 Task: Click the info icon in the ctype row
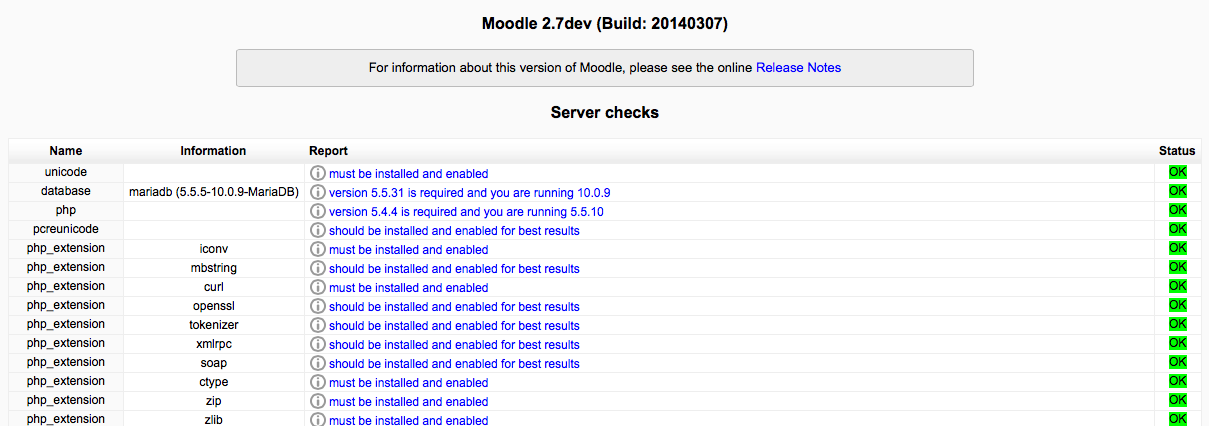[x=318, y=383]
